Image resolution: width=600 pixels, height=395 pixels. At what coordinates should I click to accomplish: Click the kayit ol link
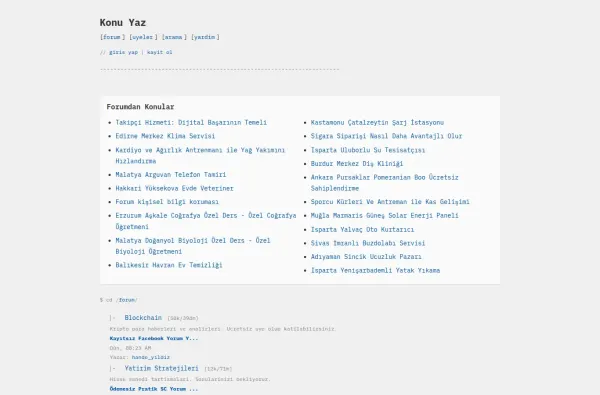pyautogui.click(x=160, y=52)
